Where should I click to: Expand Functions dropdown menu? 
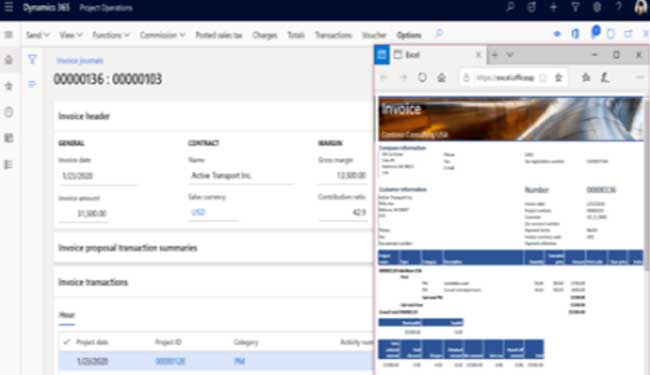click(111, 35)
